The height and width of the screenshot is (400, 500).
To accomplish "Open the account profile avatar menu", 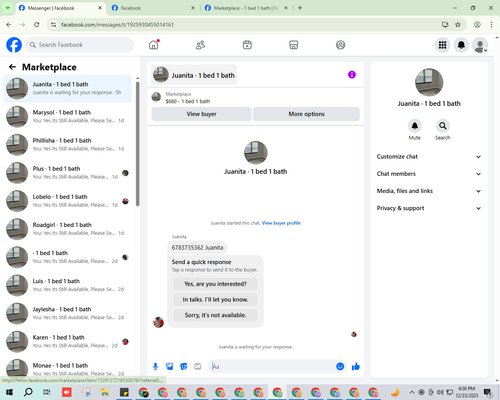I will tap(480, 45).
